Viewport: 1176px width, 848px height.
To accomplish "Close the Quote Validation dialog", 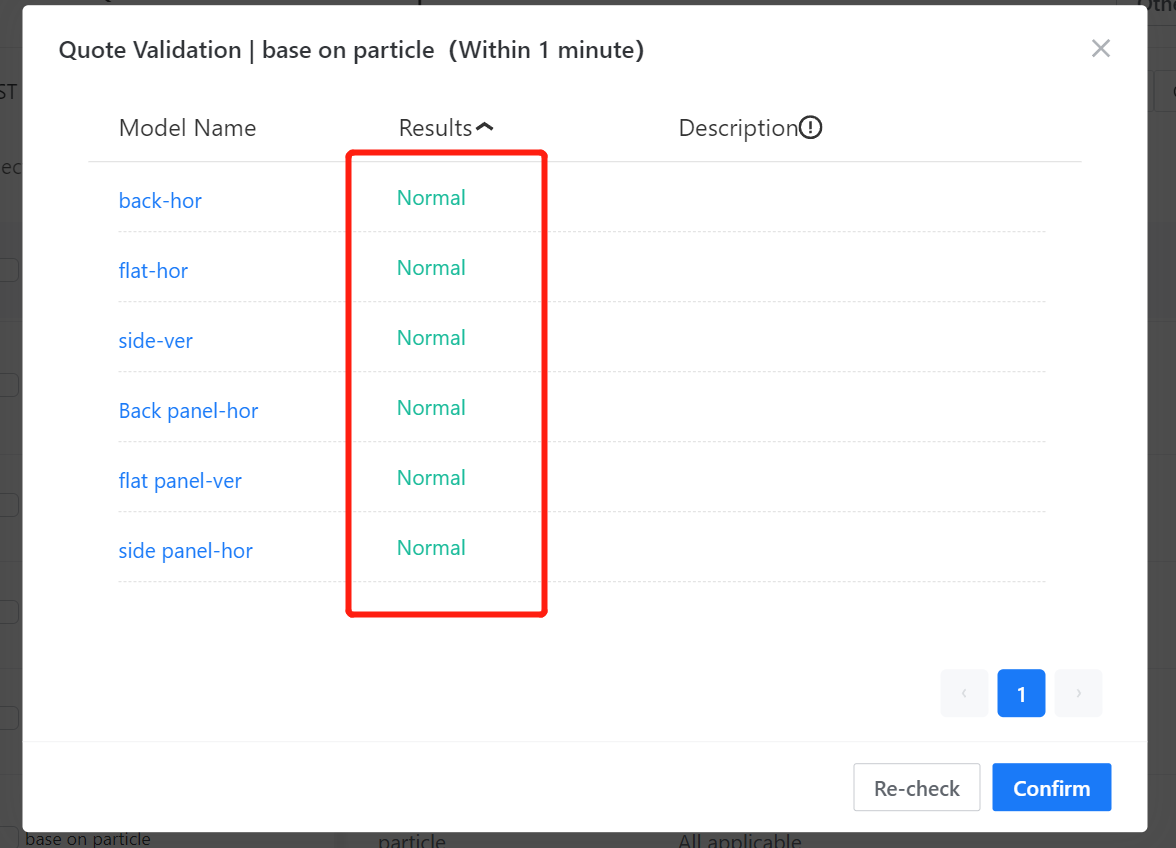I will point(1100,49).
